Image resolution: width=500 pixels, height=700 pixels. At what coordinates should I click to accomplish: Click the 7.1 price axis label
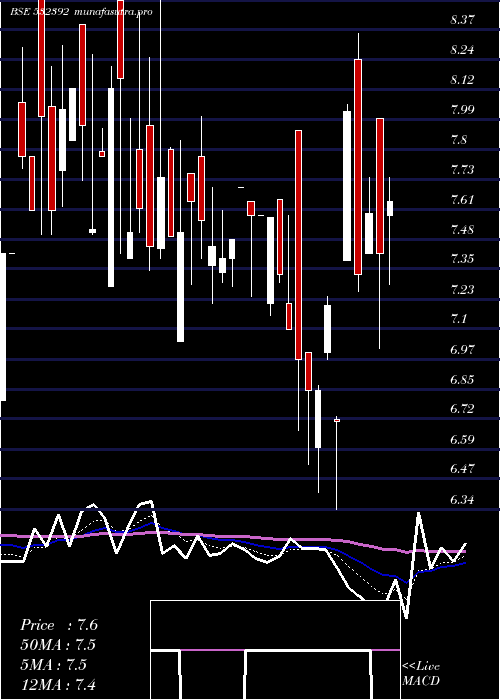pyautogui.click(x=459, y=320)
